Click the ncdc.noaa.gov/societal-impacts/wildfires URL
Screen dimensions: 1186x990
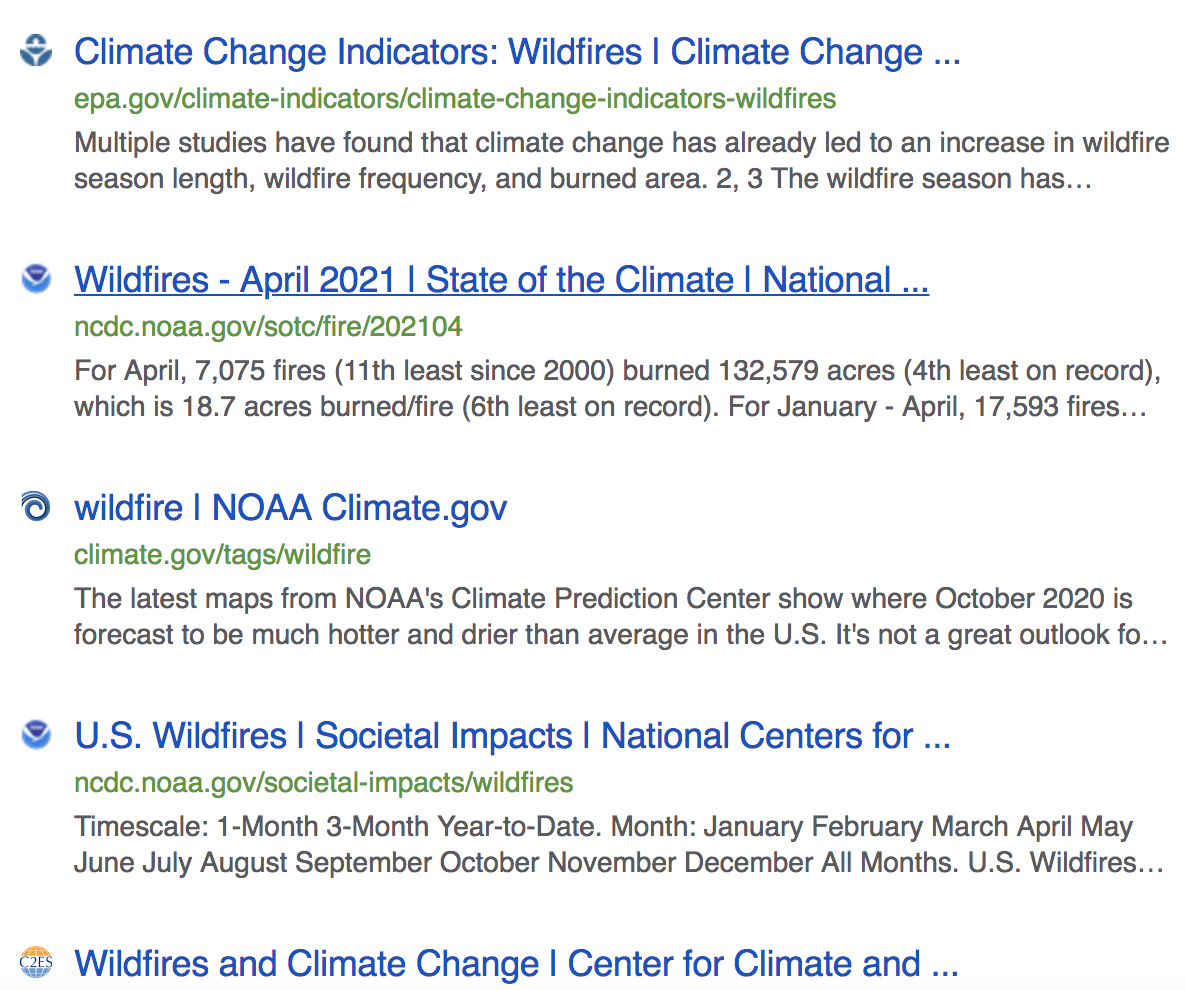click(324, 783)
